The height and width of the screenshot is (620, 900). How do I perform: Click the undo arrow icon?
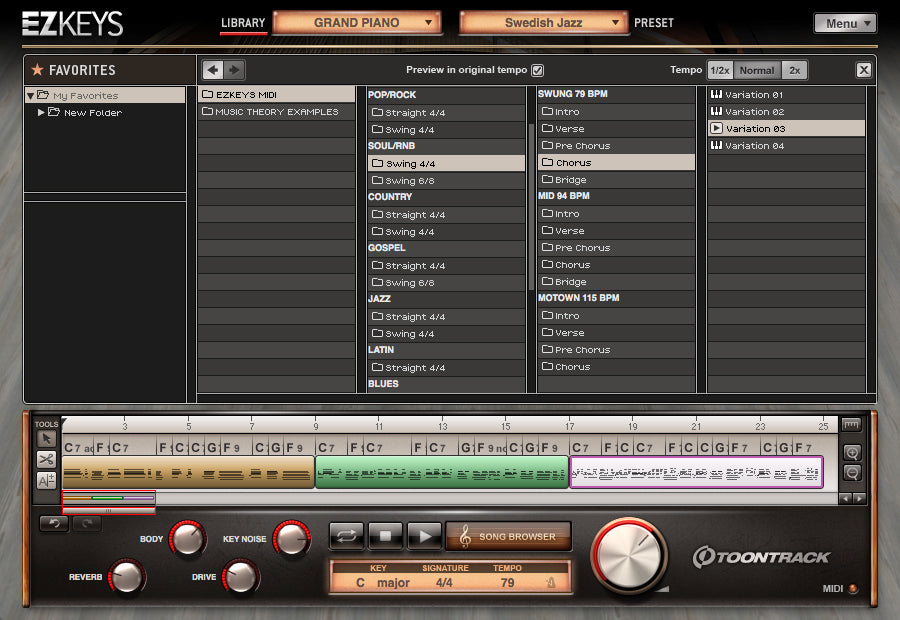click(55, 523)
